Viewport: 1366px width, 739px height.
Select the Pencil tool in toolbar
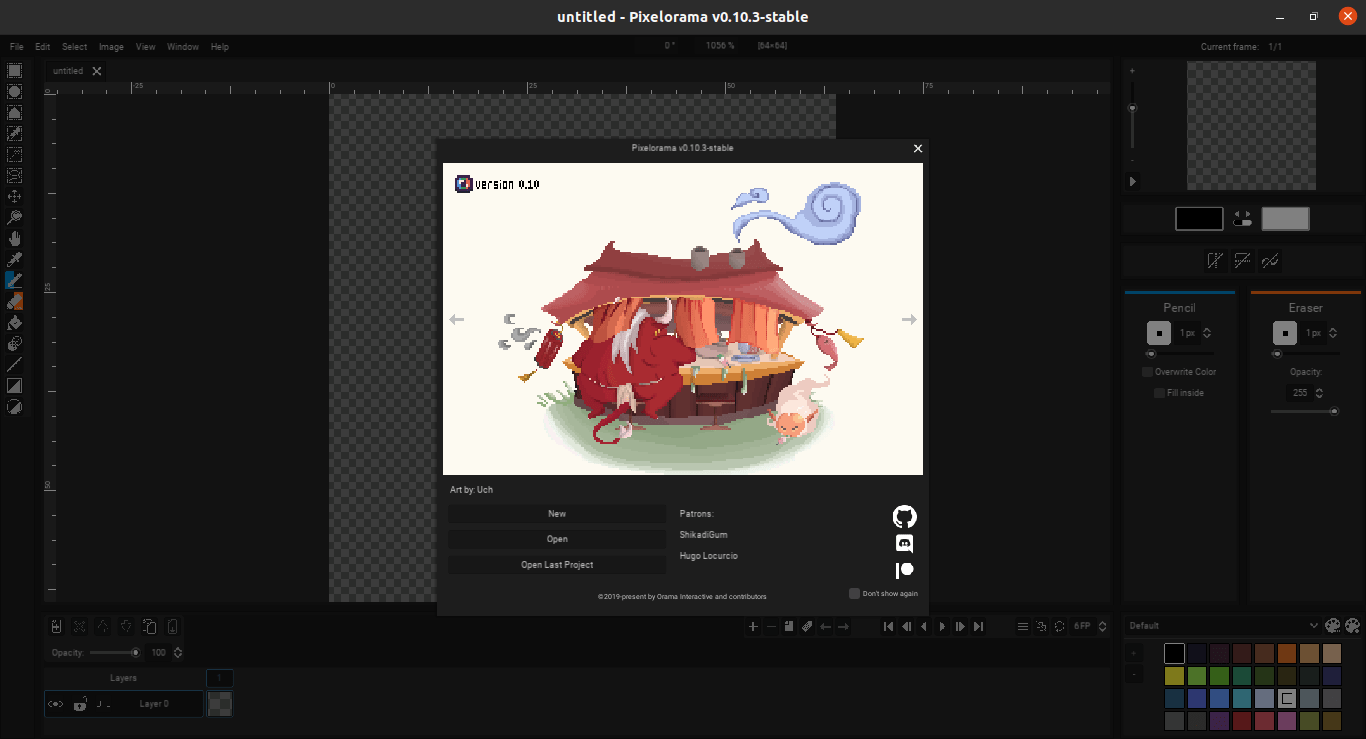[x=15, y=280]
